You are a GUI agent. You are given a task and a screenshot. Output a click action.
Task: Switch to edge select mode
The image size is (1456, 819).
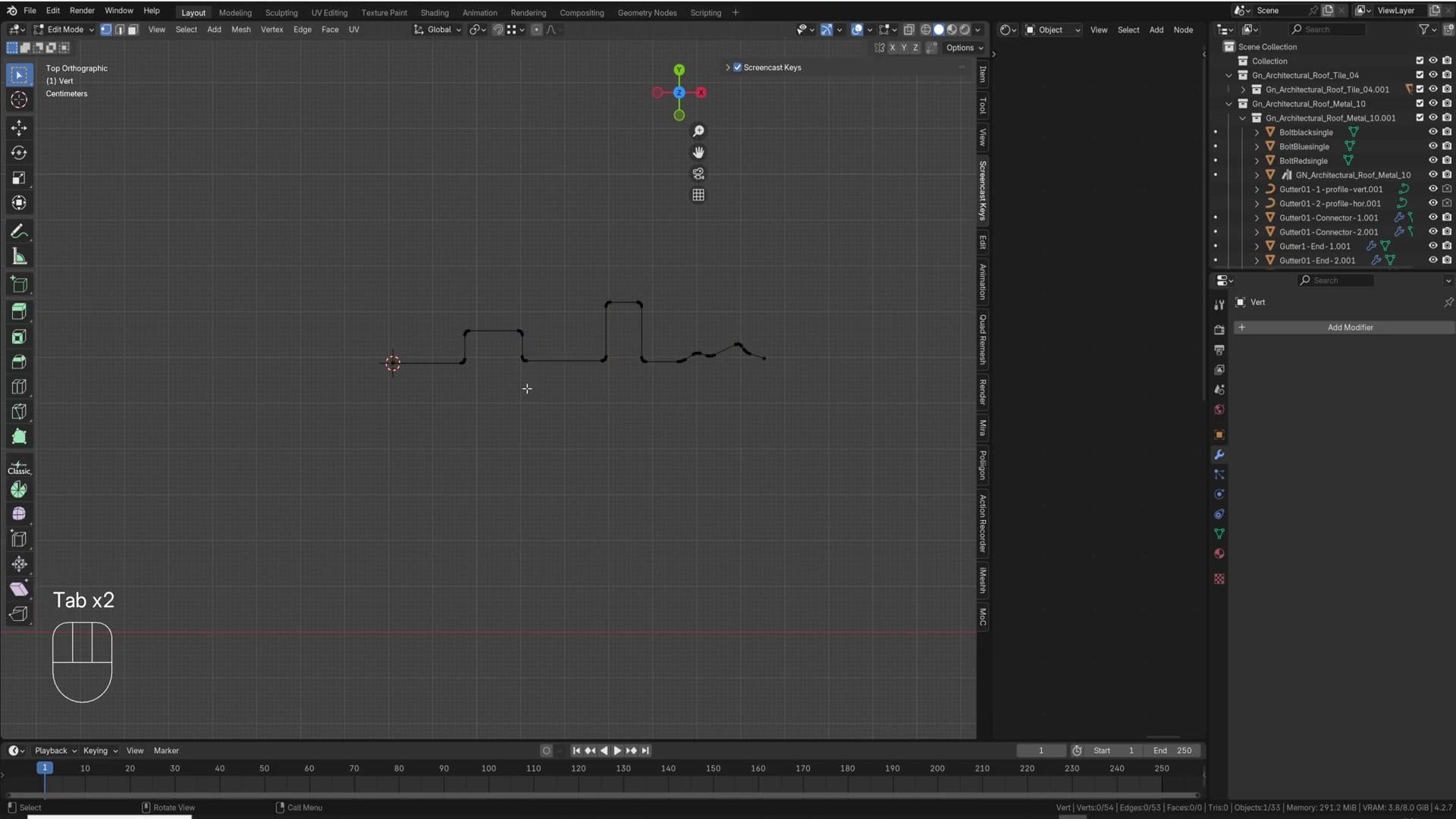[x=120, y=30]
